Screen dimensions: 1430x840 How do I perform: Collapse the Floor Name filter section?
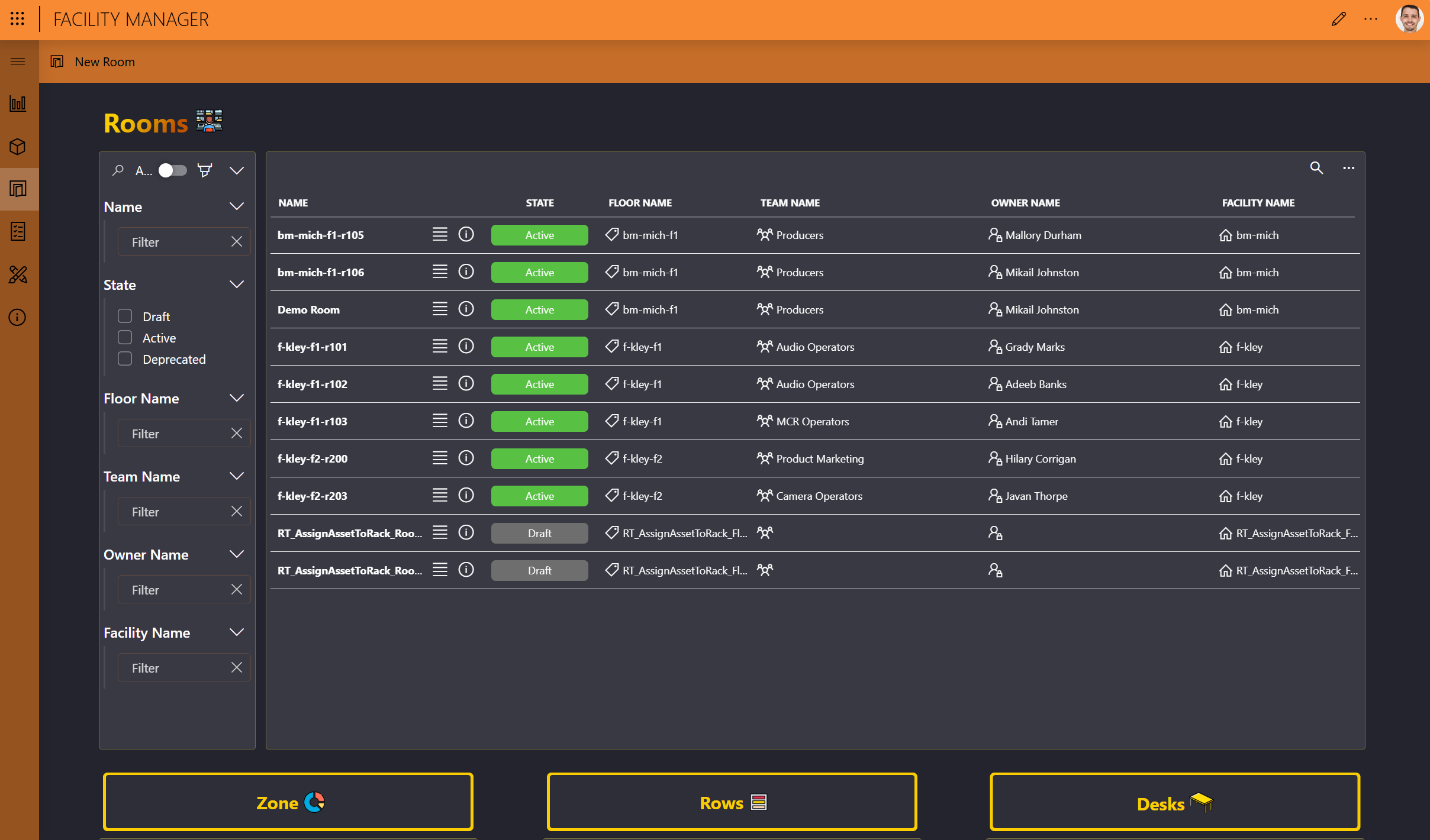tap(236, 399)
